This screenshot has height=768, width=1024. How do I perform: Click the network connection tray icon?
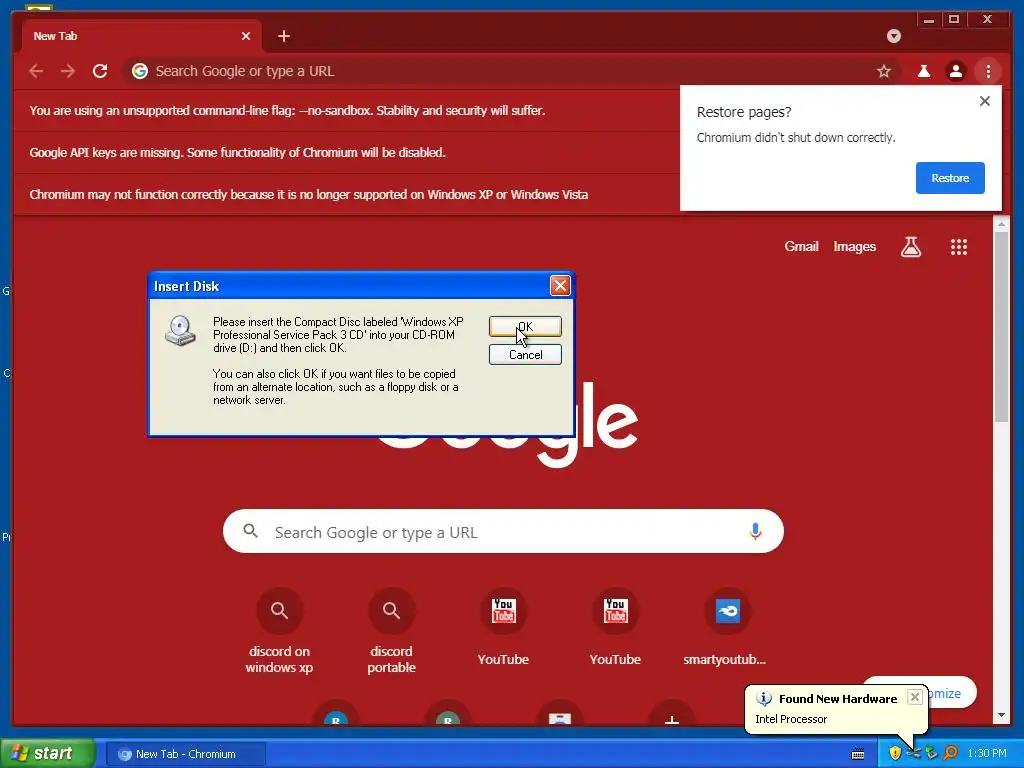(x=913, y=753)
